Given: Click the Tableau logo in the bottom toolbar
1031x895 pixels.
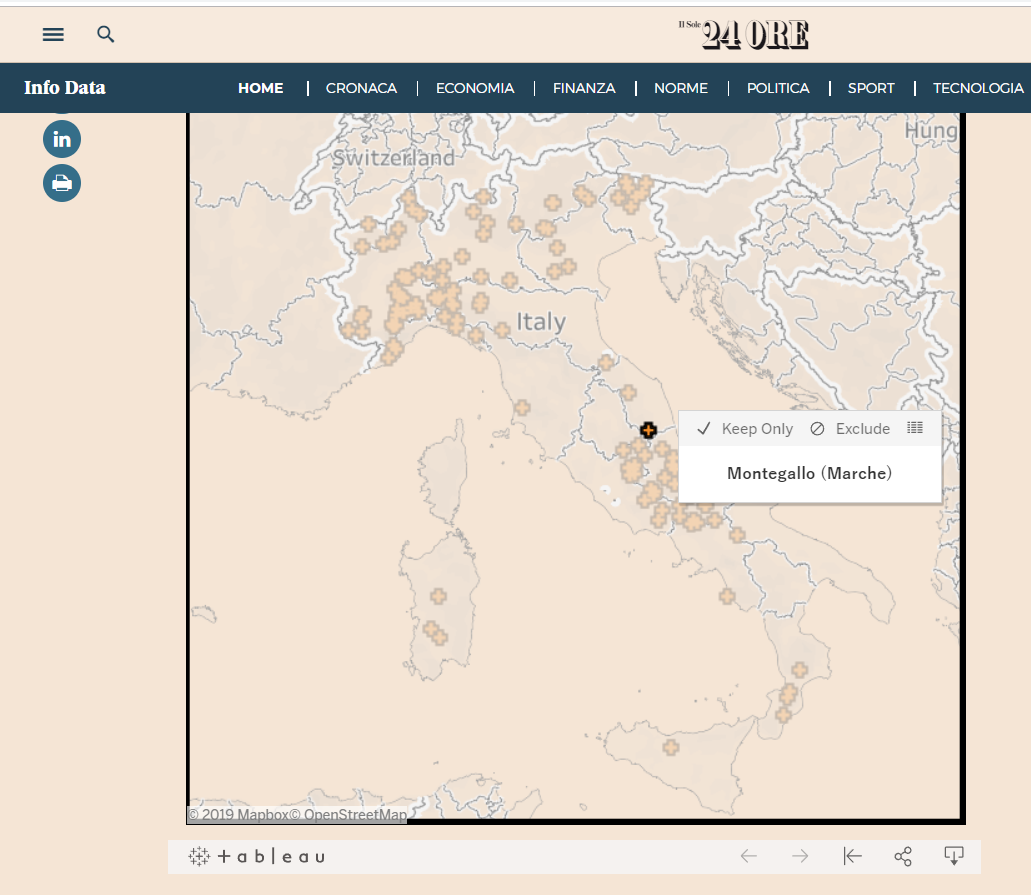Looking at the screenshot, I should coord(257,856).
